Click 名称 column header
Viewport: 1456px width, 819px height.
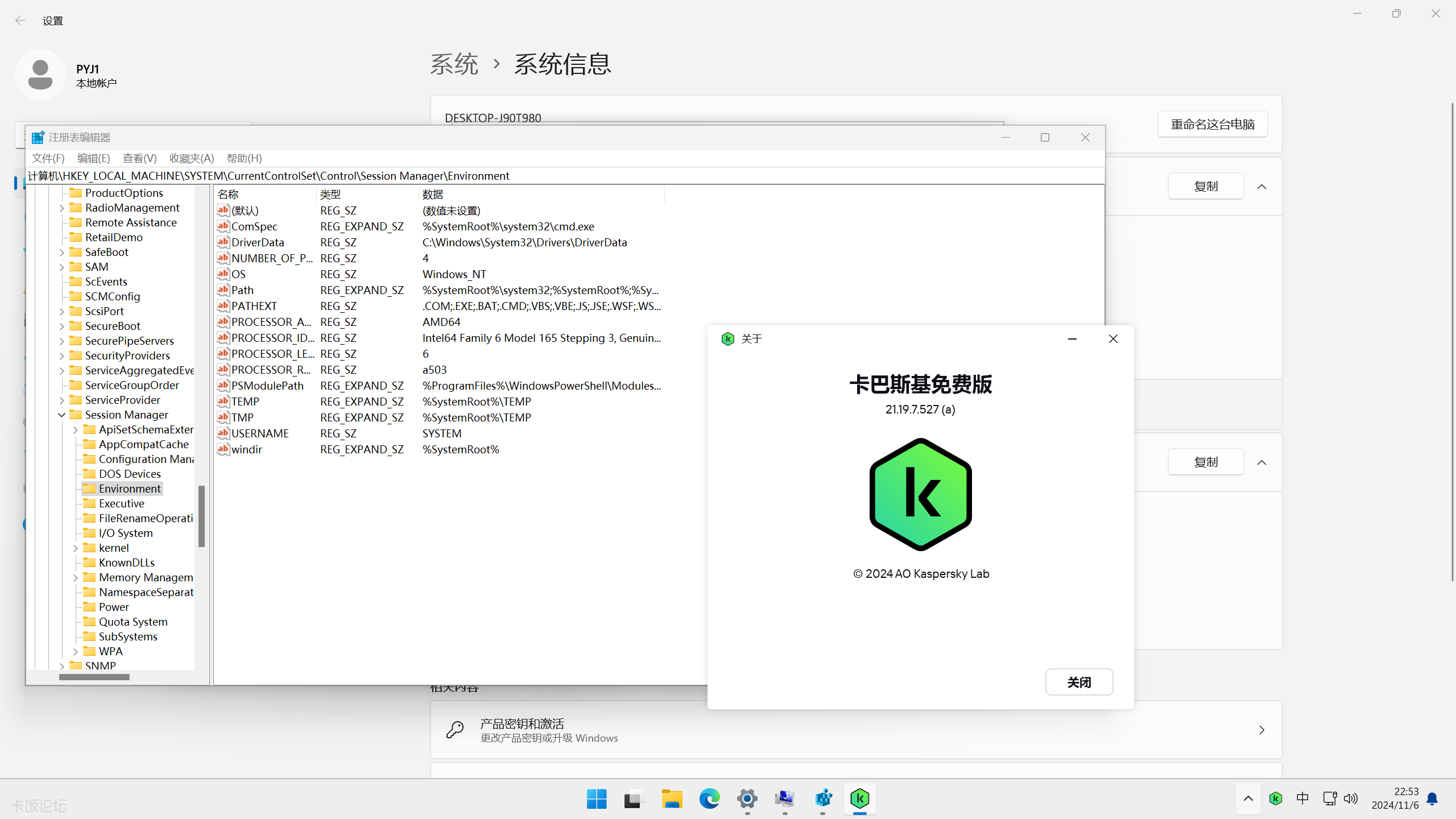(265, 194)
